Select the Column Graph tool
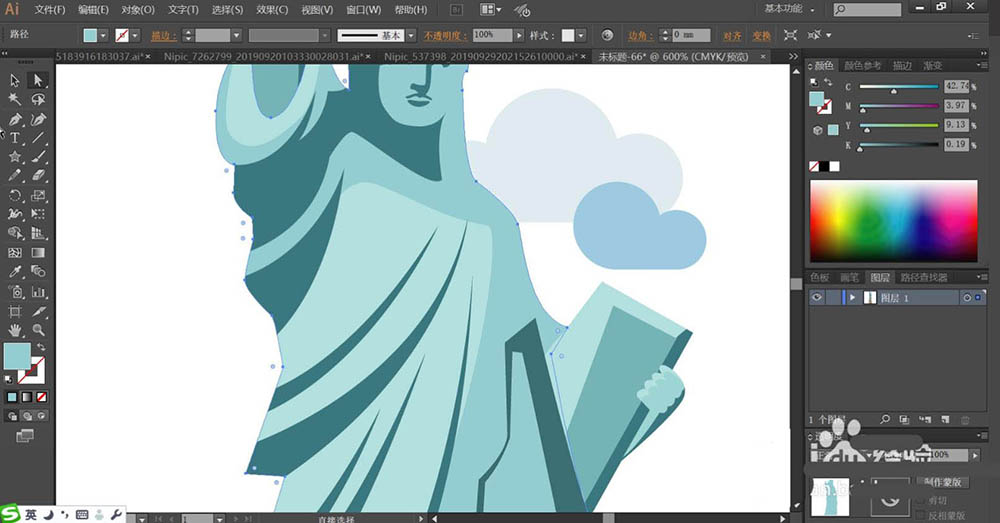Image resolution: width=1000 pixels, height=523 pixels. (38, 292)
